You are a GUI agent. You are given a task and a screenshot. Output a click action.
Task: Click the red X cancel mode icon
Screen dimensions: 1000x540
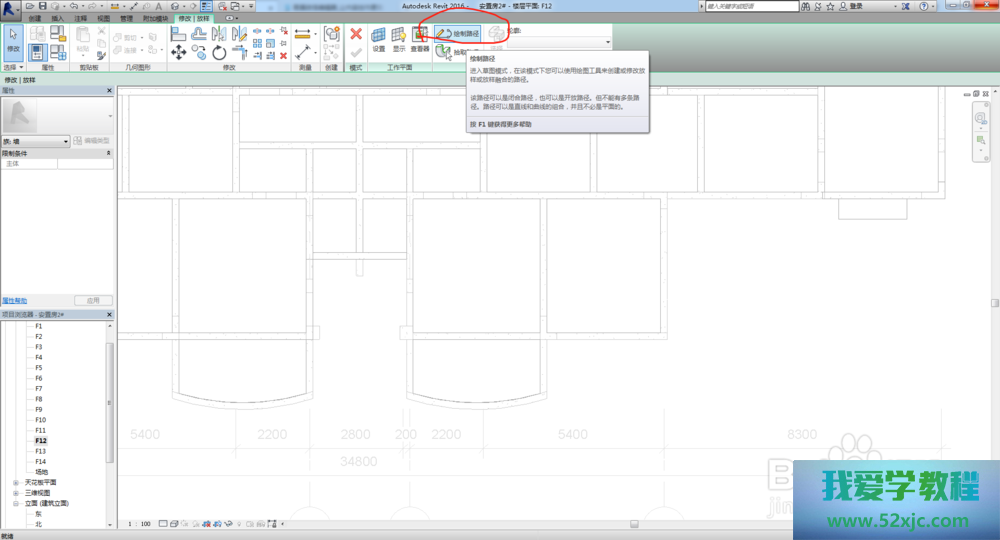(x=356, y=34)
